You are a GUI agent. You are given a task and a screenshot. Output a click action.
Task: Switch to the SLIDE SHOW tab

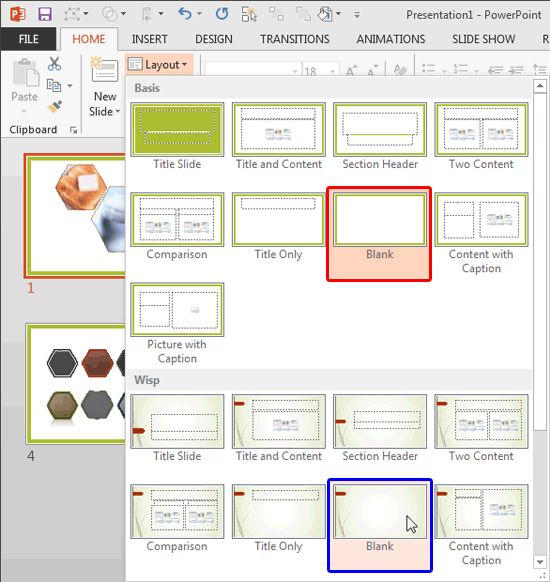[484, 39]
